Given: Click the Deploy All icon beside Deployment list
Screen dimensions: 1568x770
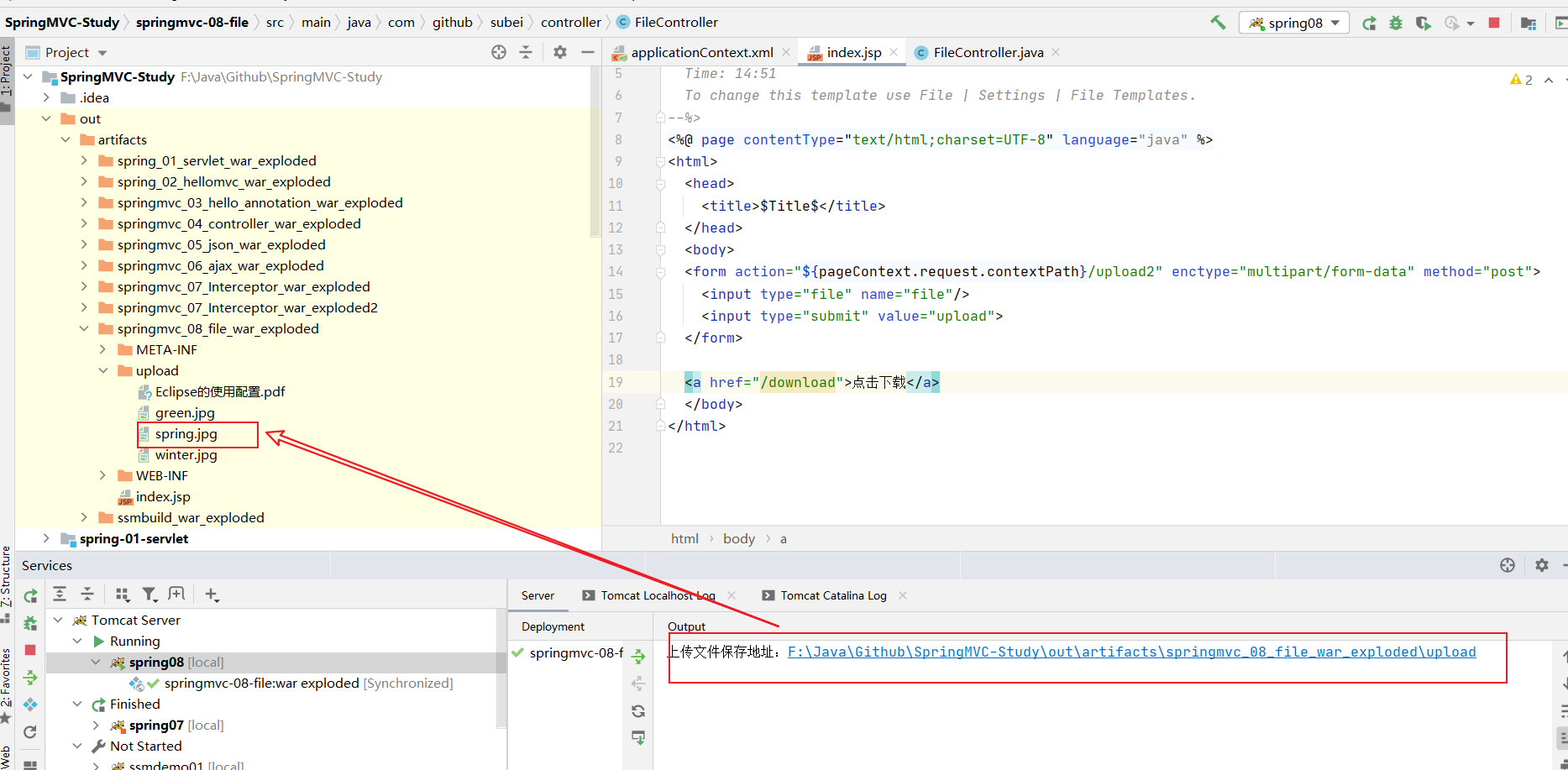Looking at the screenshot, I should tap(638, 657).
